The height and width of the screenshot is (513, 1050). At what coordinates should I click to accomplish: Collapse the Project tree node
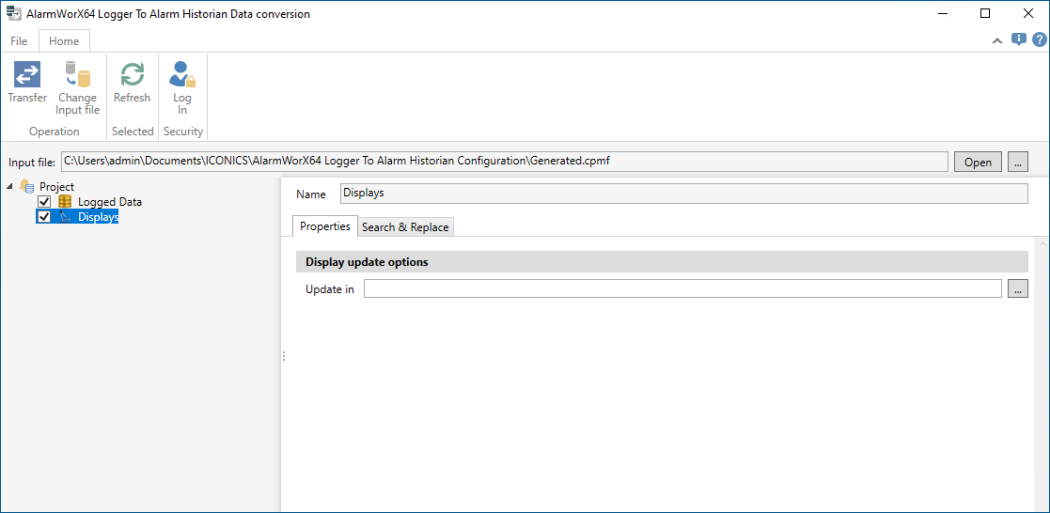(11, 187)
